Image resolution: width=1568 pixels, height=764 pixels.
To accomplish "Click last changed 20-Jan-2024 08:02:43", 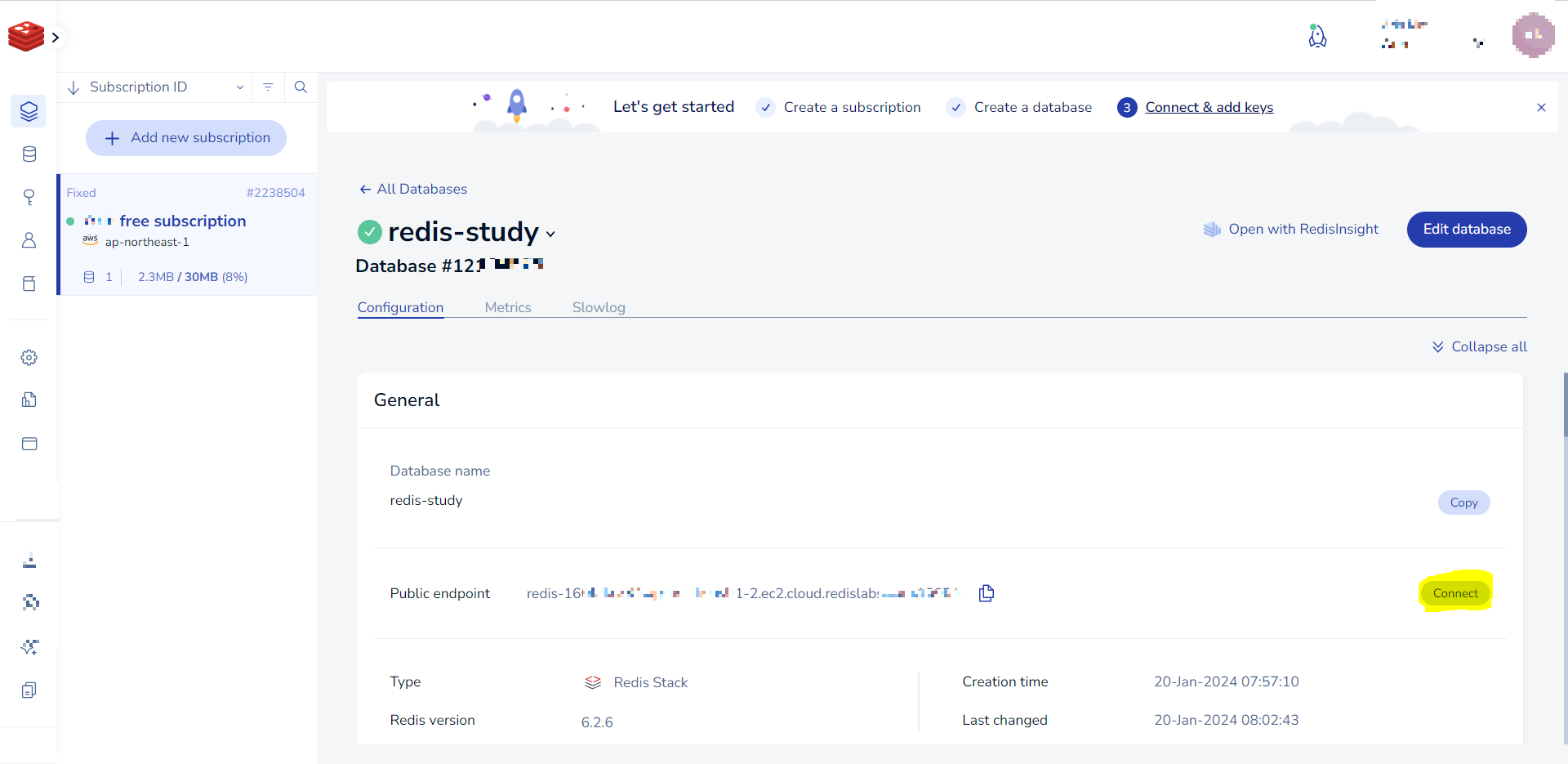I will 1226,720.
